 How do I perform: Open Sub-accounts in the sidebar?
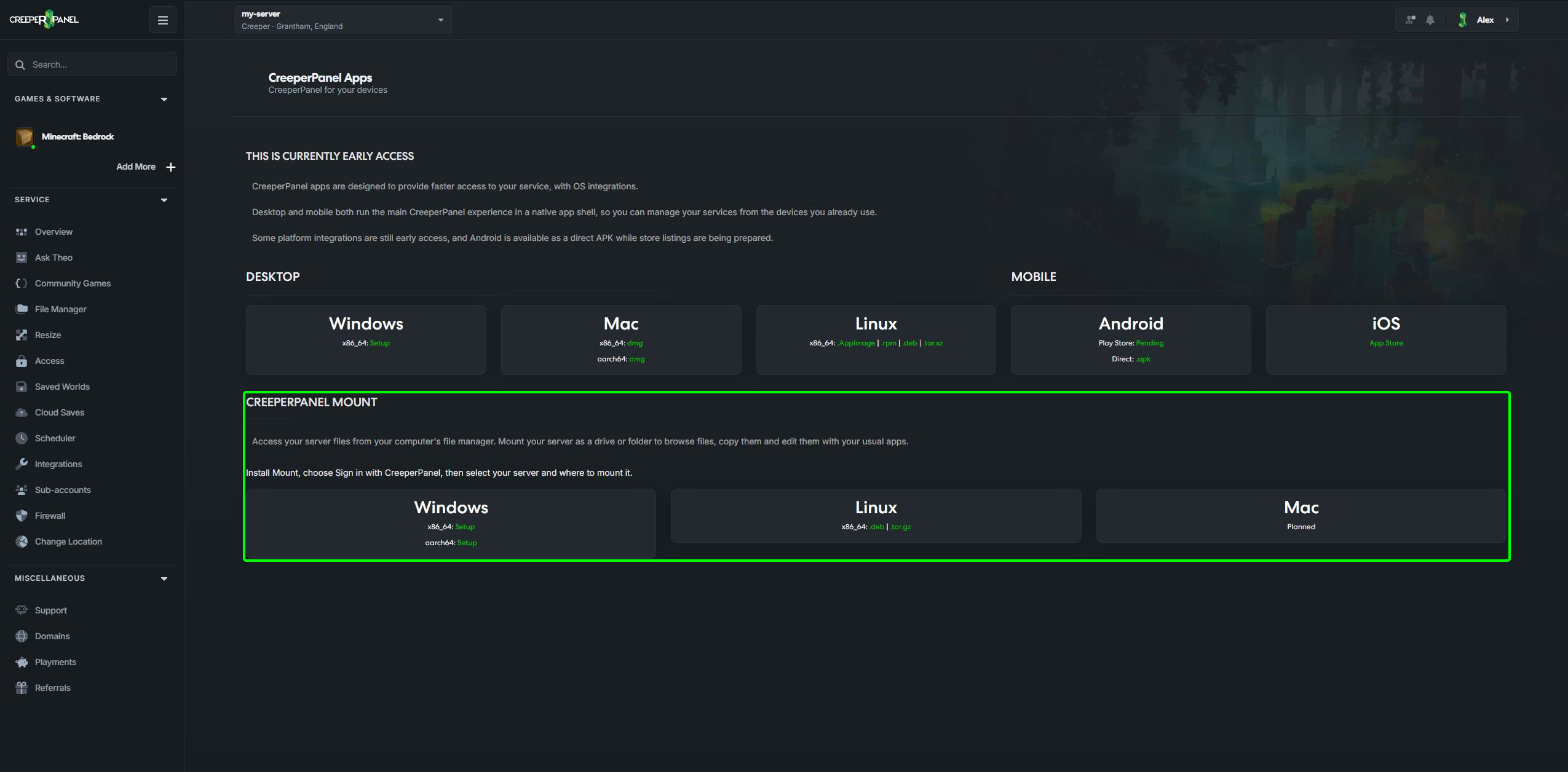coord(63,490)
